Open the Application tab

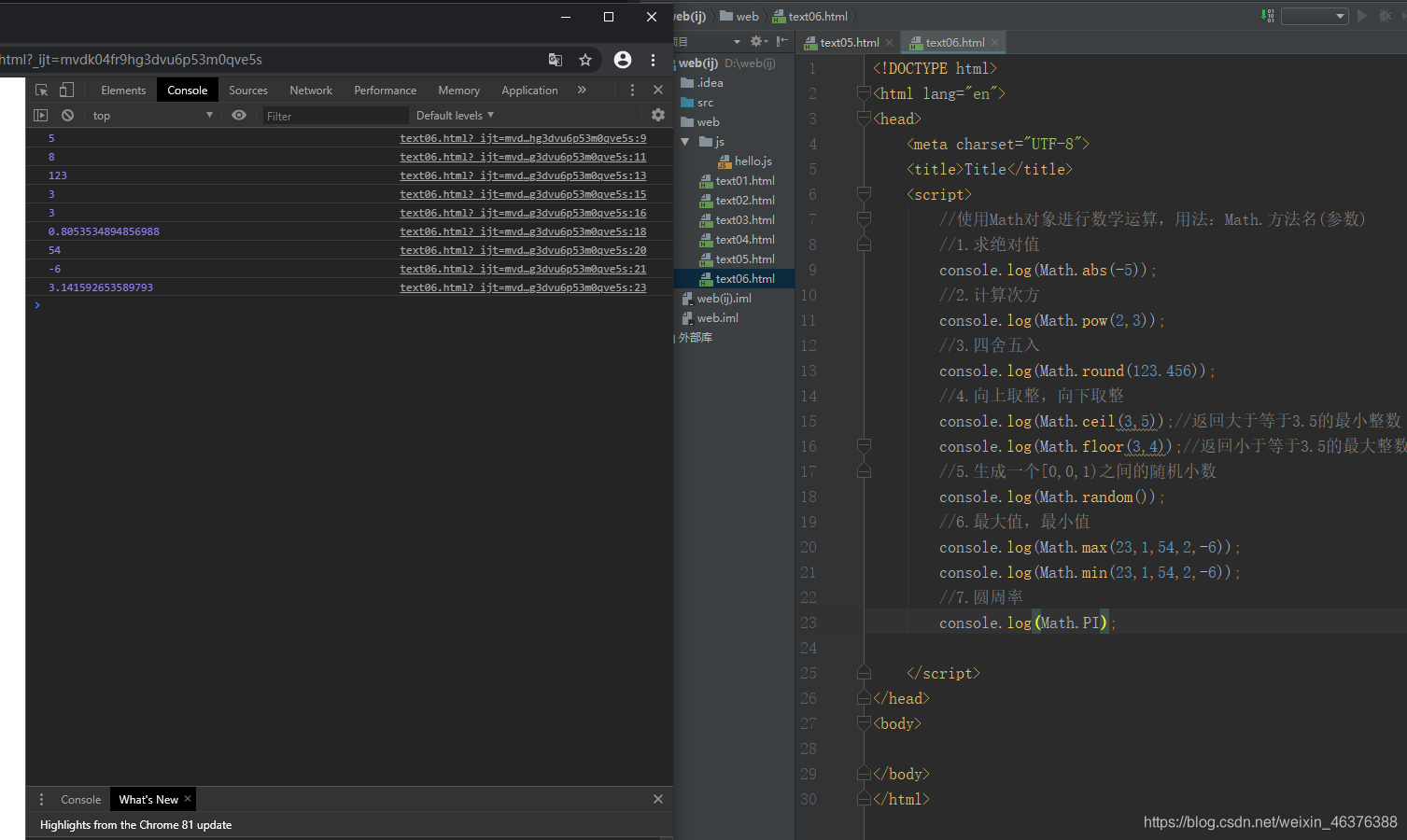click(x=529, y=90)
